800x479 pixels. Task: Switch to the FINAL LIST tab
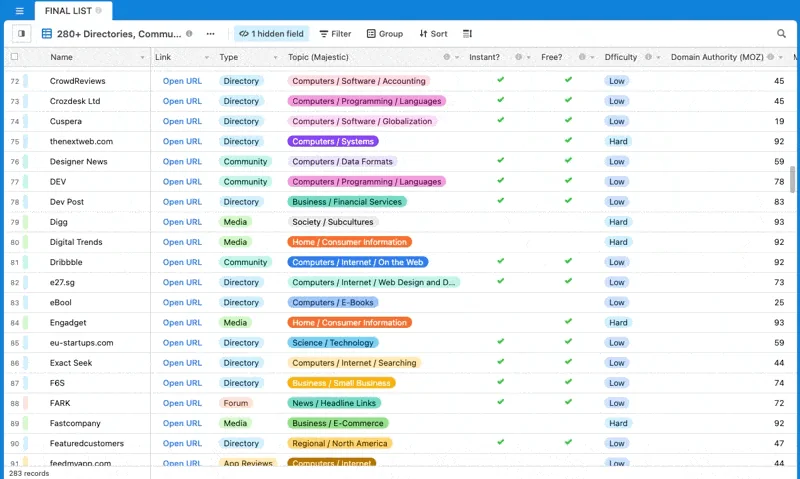coord(73,11)
